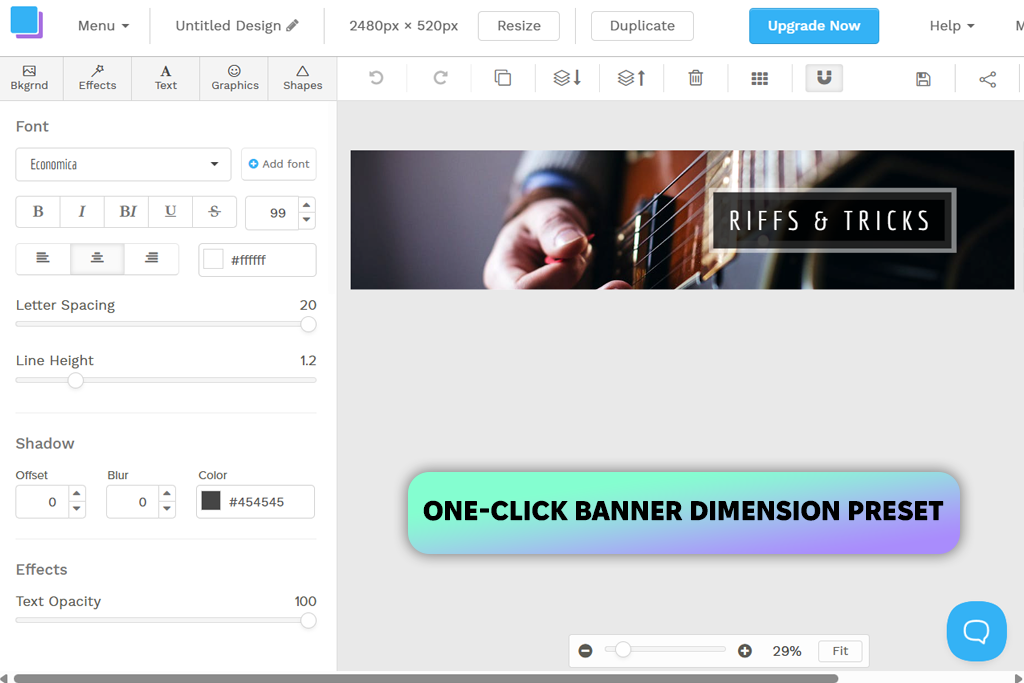Viewport: 1024px width, 683px height.
Task: Toggle the magnet snap icon
Action: (824, 78)
